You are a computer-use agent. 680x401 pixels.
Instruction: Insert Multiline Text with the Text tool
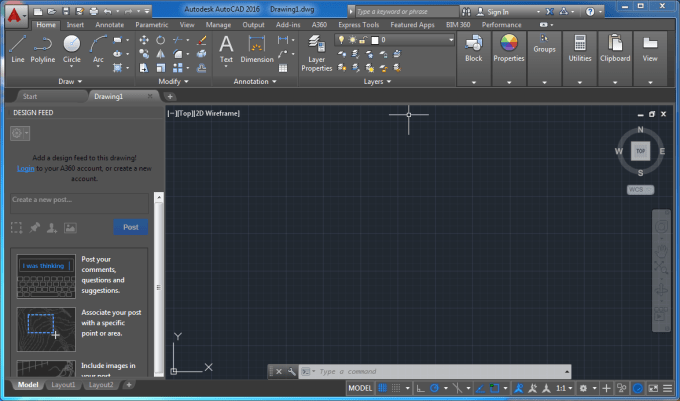point(226,49)
